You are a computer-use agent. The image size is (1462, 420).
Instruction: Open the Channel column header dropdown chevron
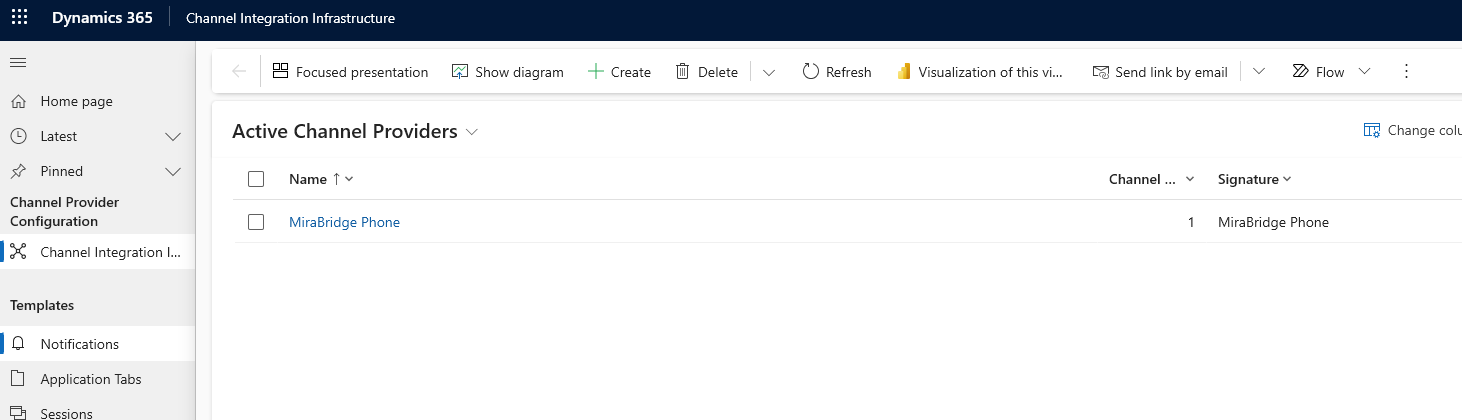click(x=1190, y=179)
